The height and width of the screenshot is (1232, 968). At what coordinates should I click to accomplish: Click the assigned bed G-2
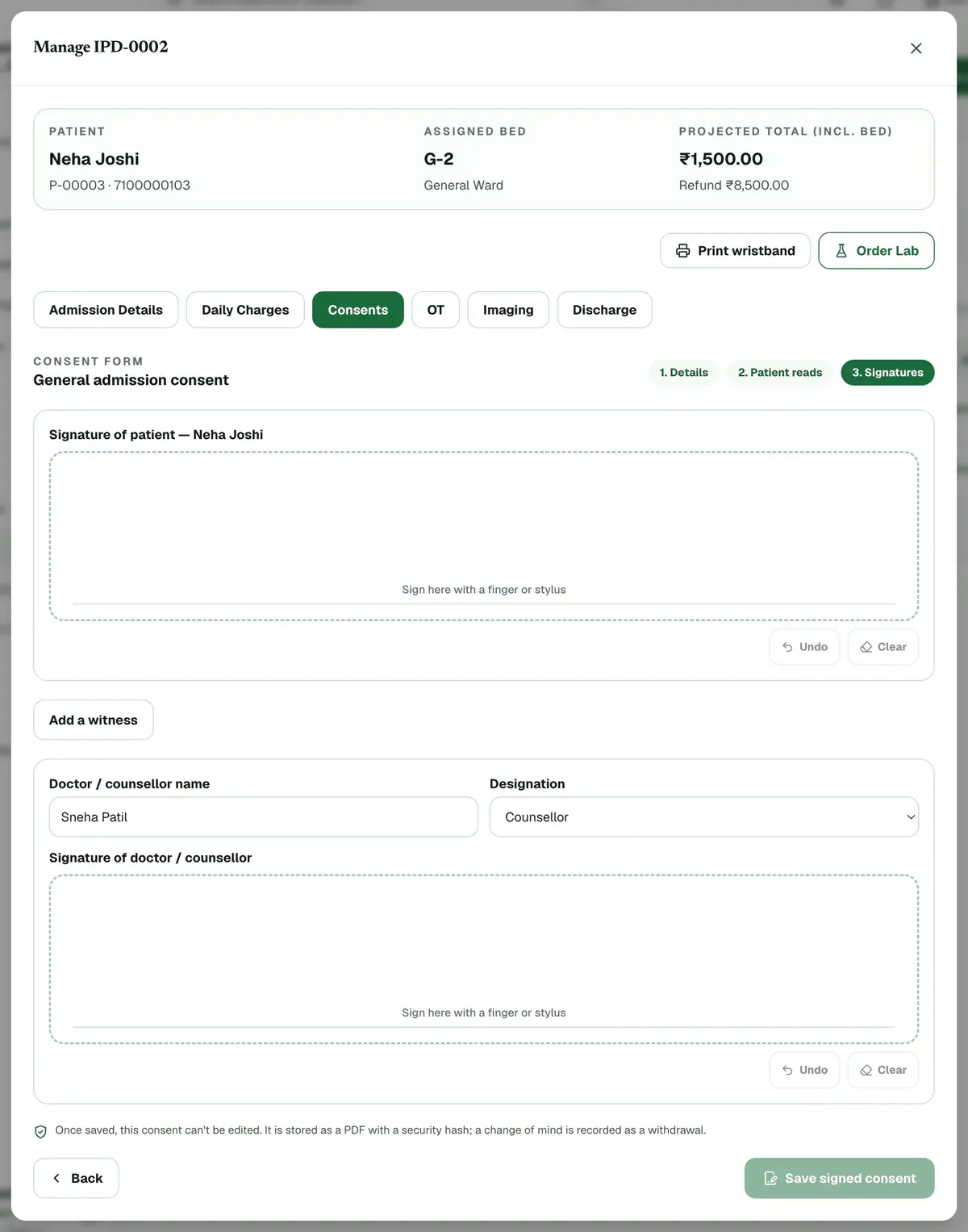[x=439, y=159]
